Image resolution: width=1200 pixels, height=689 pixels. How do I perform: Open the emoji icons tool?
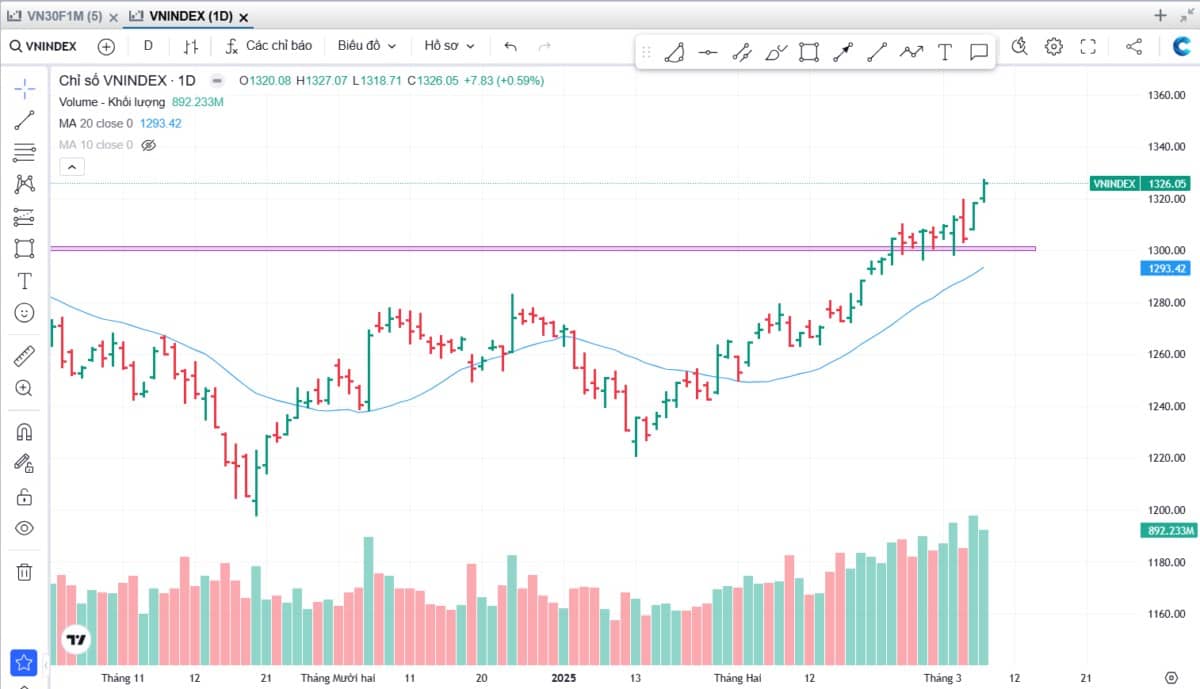(25, 313)
